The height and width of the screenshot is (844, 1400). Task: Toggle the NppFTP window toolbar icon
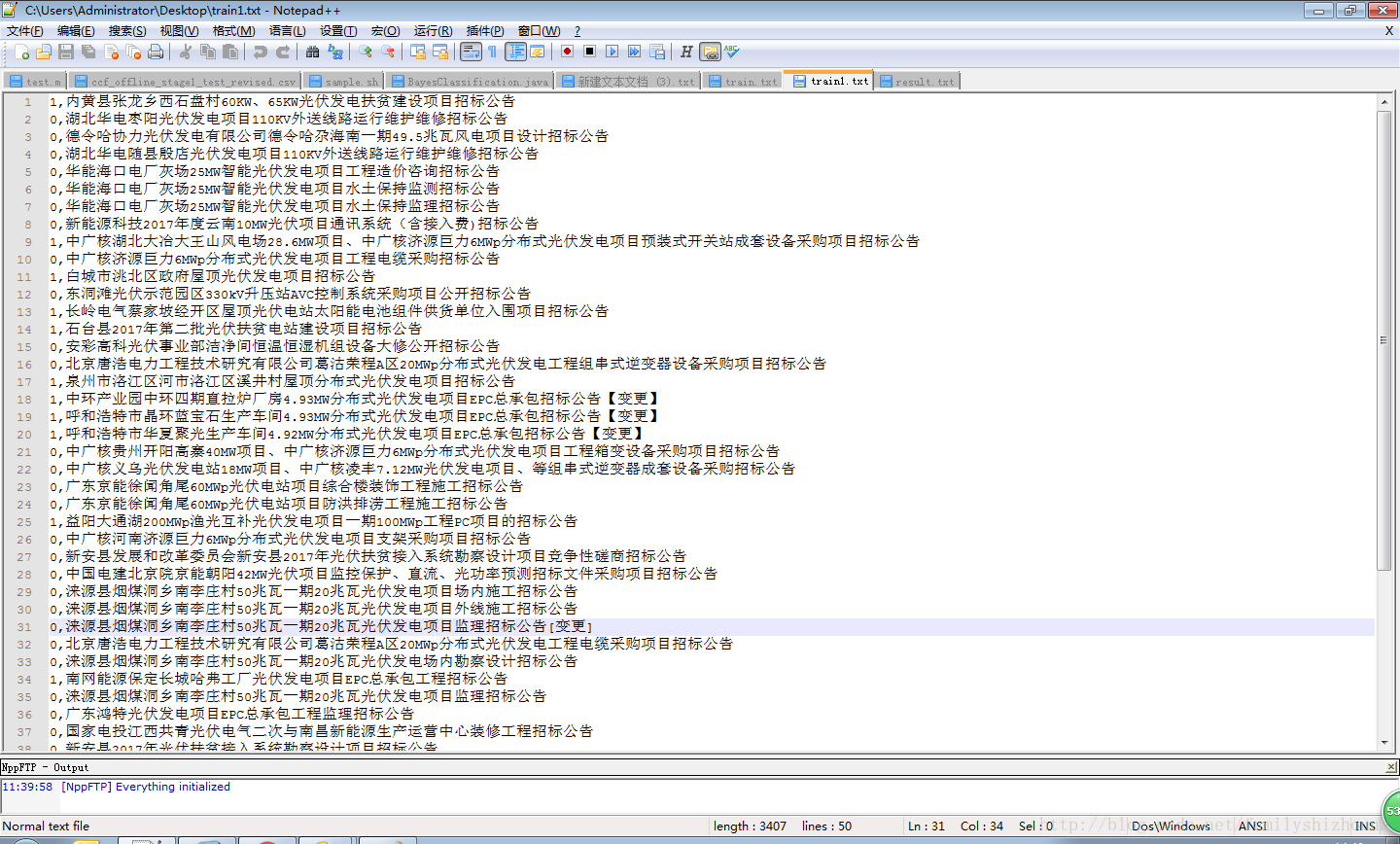(710, 52)
